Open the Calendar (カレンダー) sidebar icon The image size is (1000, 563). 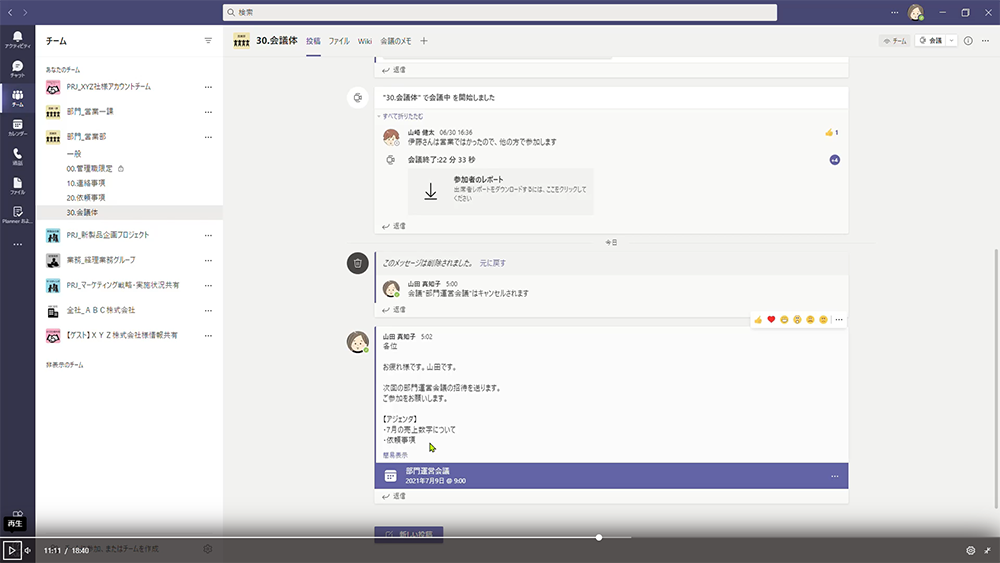[17, 127]
